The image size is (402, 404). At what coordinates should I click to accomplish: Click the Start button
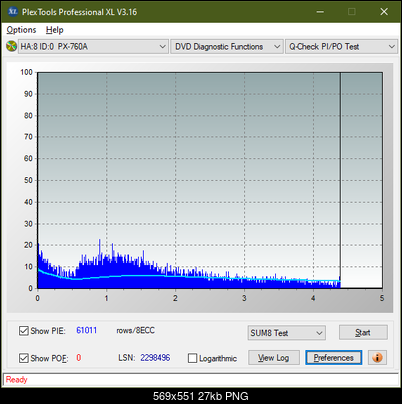(363, 332)
